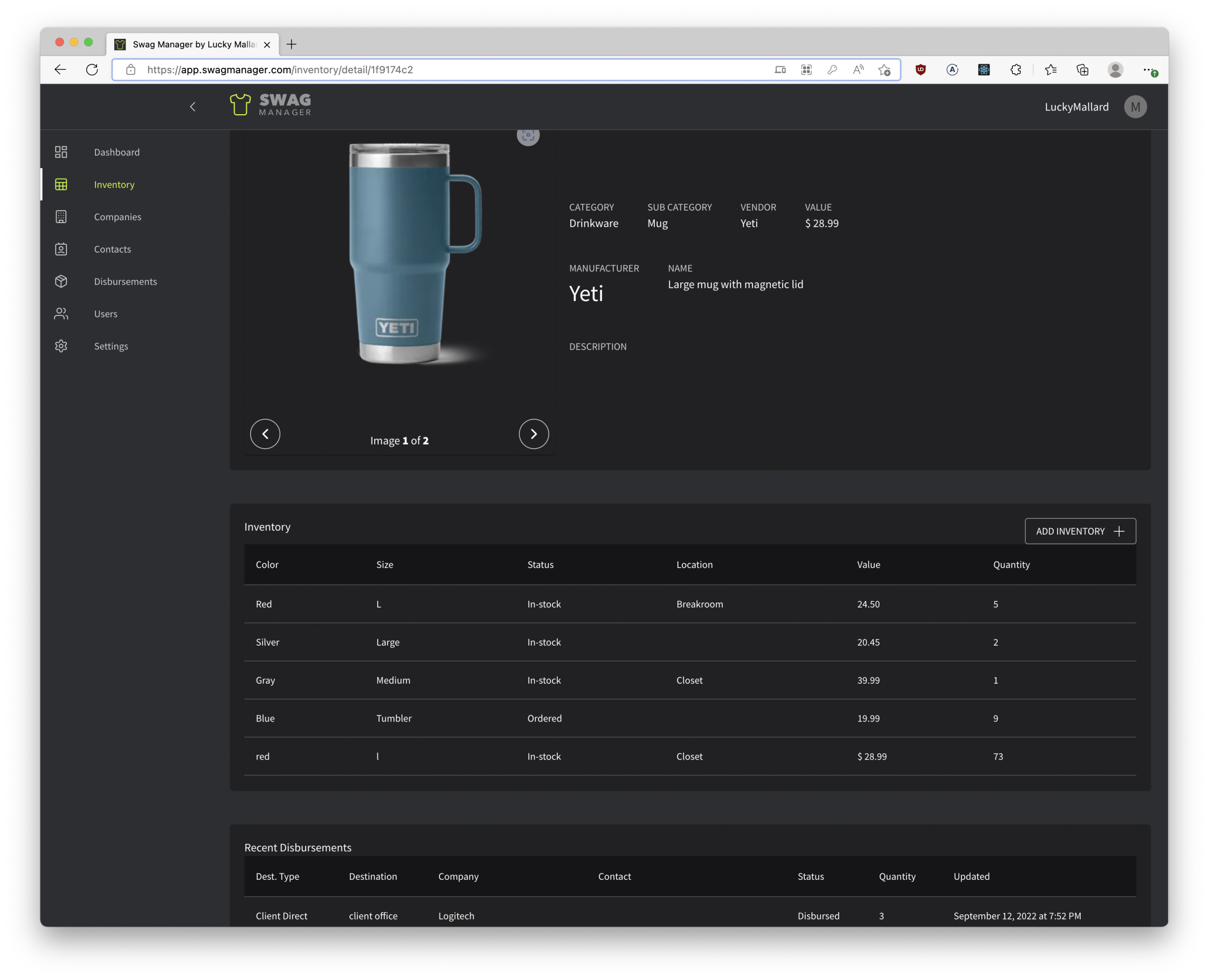This screenshot has width=1209, height=980.
Task: Open a new browser tab
Action: pos(292,44)
